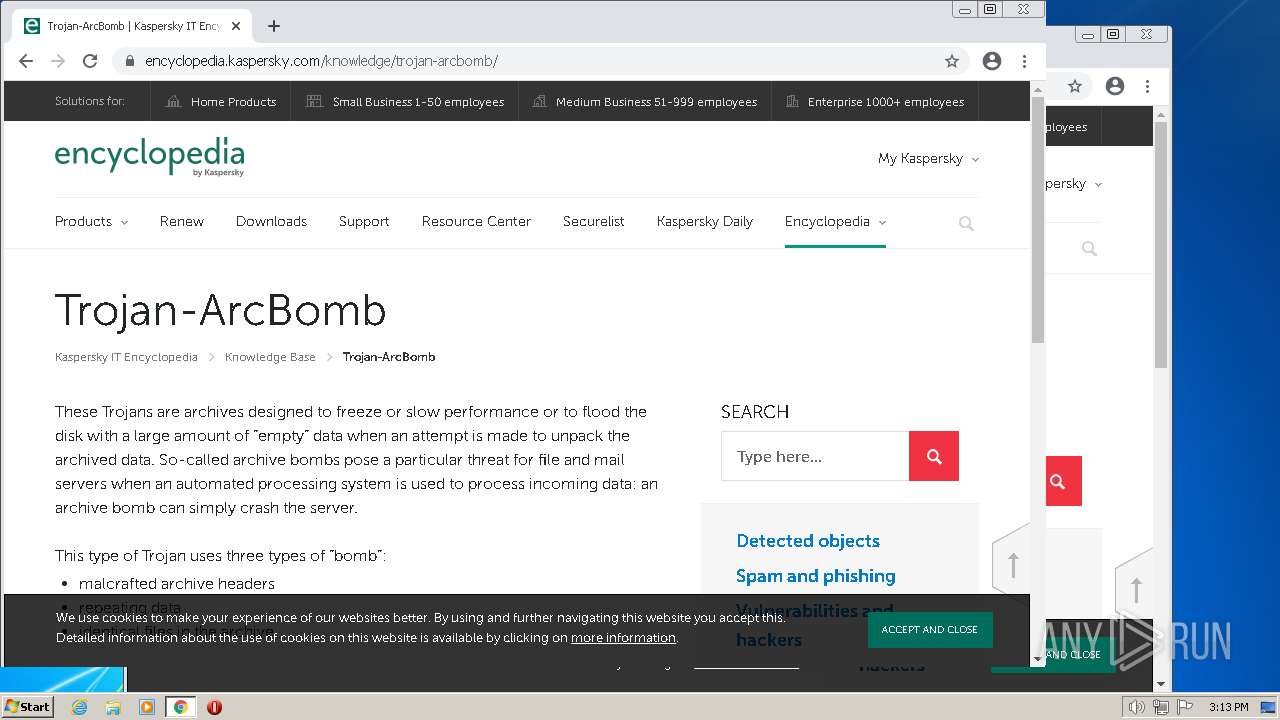Viewport: 1280px width, 720px height.
Task: Open Medium Business 51-999 employees link
Action: [x=645, y=101]
